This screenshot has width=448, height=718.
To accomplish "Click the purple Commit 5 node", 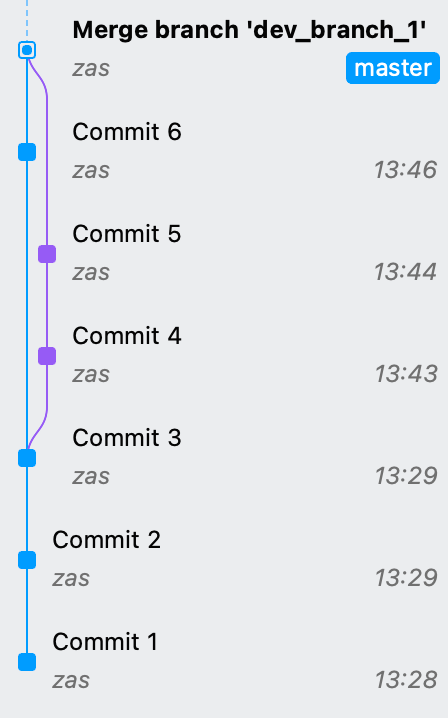I will 47,254.
